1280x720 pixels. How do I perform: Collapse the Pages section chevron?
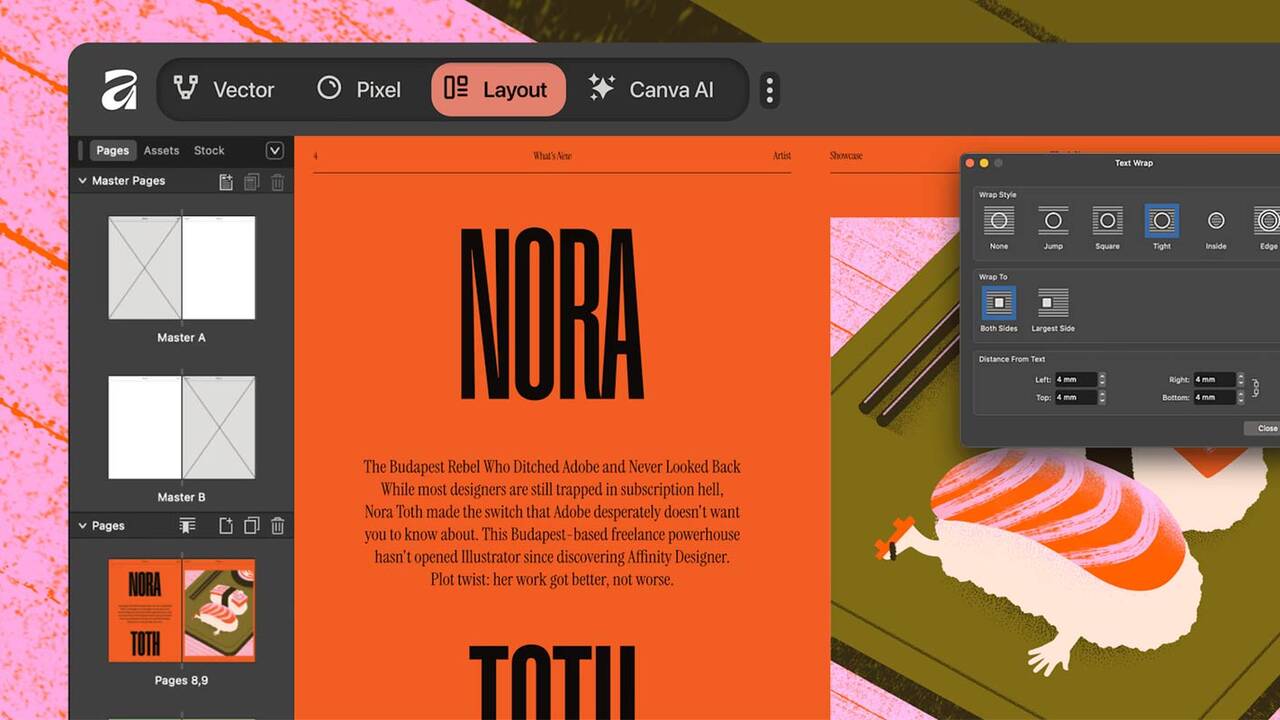point(82,525)
